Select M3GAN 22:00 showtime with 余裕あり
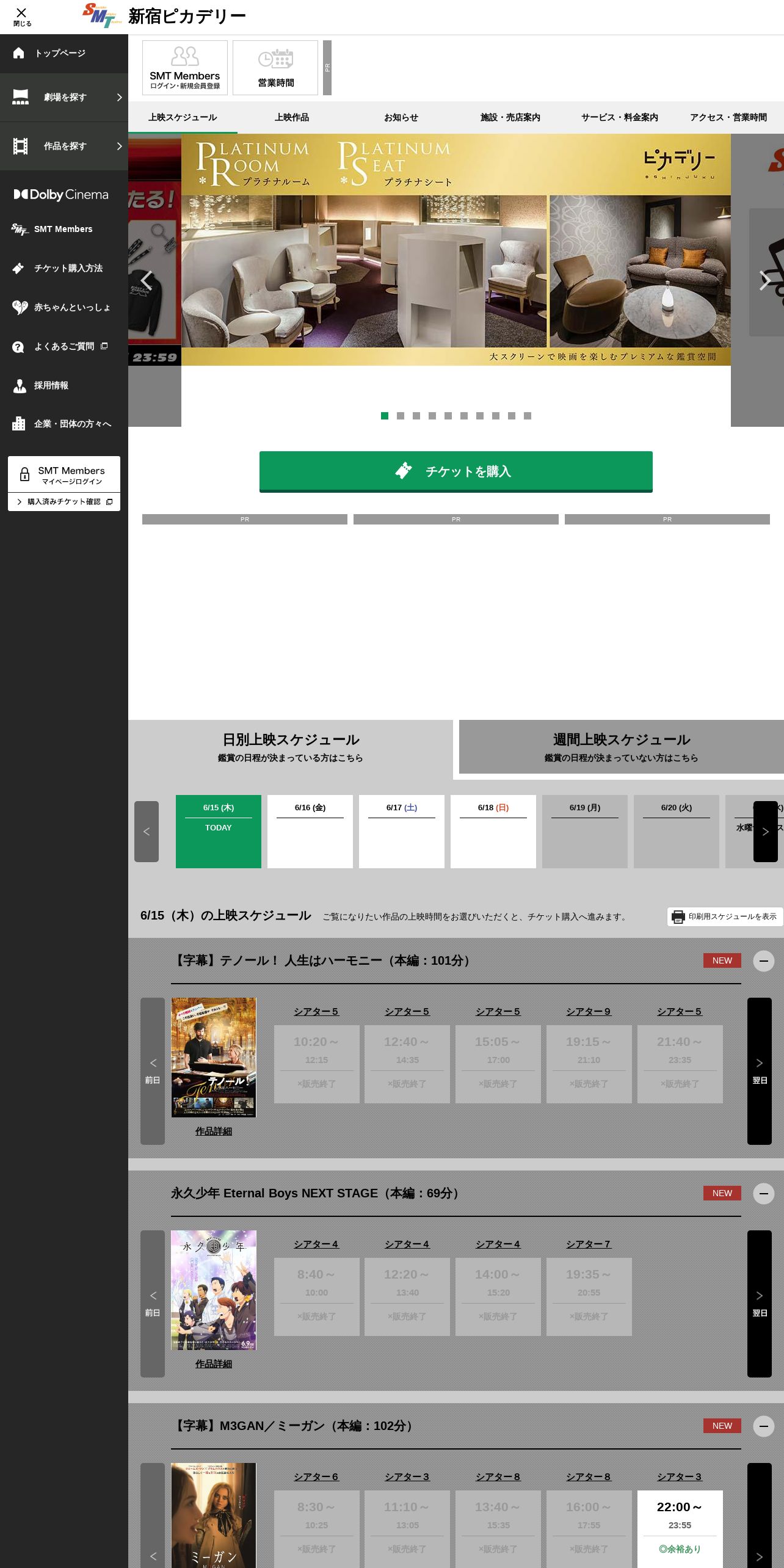The height and width of the screenshot is (1568, 784). click(680, 1529)
